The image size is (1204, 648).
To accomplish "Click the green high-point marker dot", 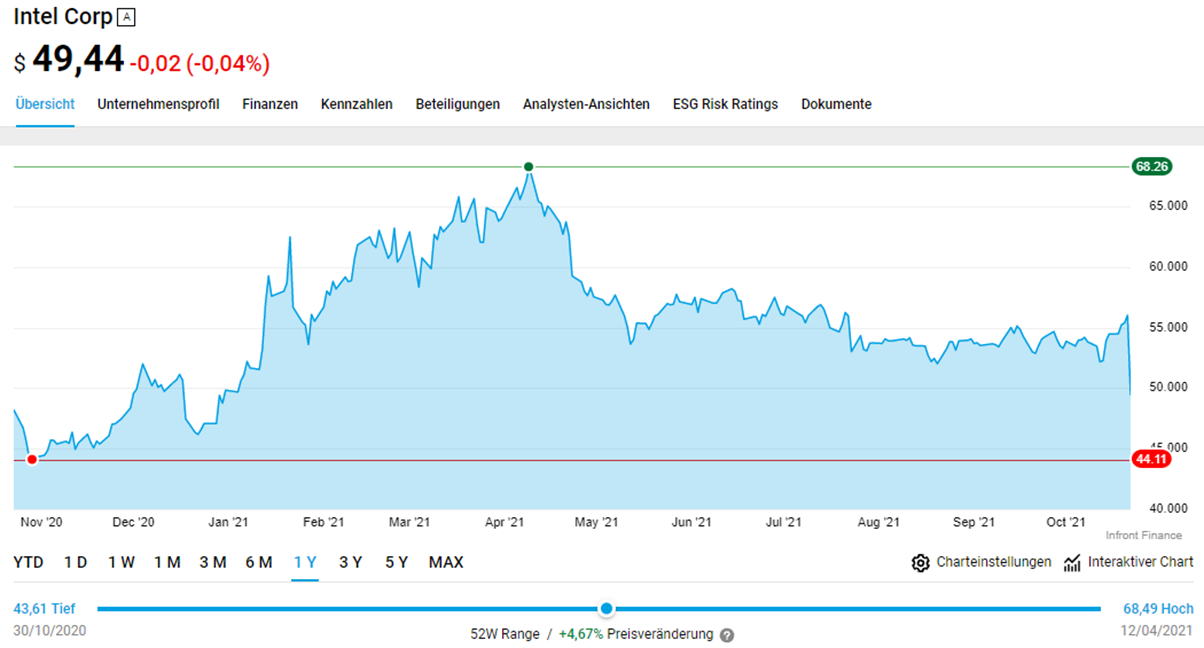I will tap(528, 167).
